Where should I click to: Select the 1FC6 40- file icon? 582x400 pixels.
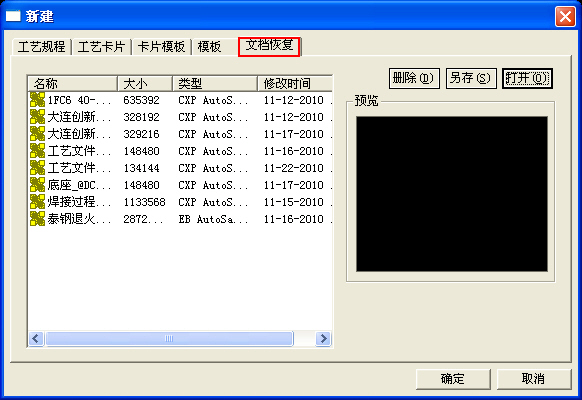[x=37, y=100]
